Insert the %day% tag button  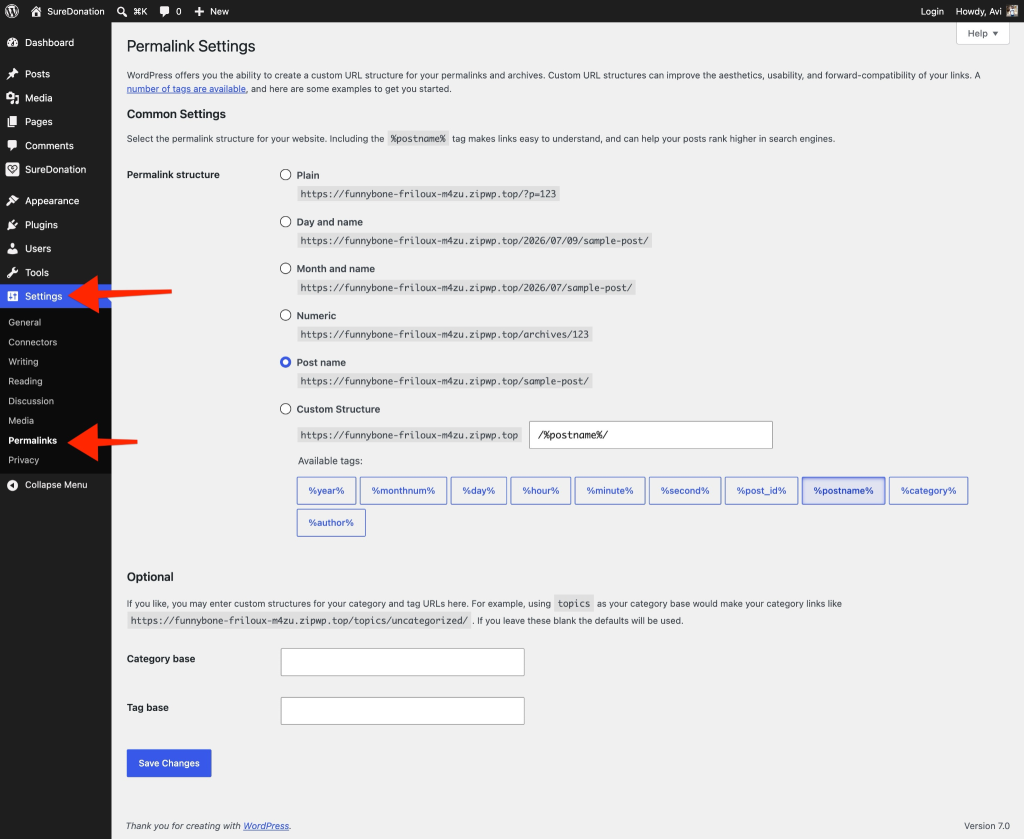pos(479,491)
